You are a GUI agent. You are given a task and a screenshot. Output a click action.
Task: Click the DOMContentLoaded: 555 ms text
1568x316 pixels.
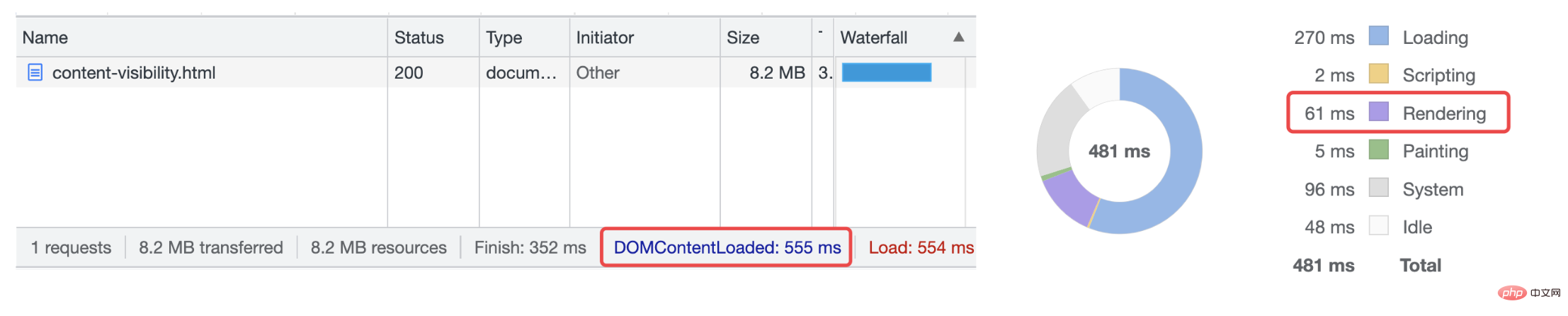coord(727,247)
